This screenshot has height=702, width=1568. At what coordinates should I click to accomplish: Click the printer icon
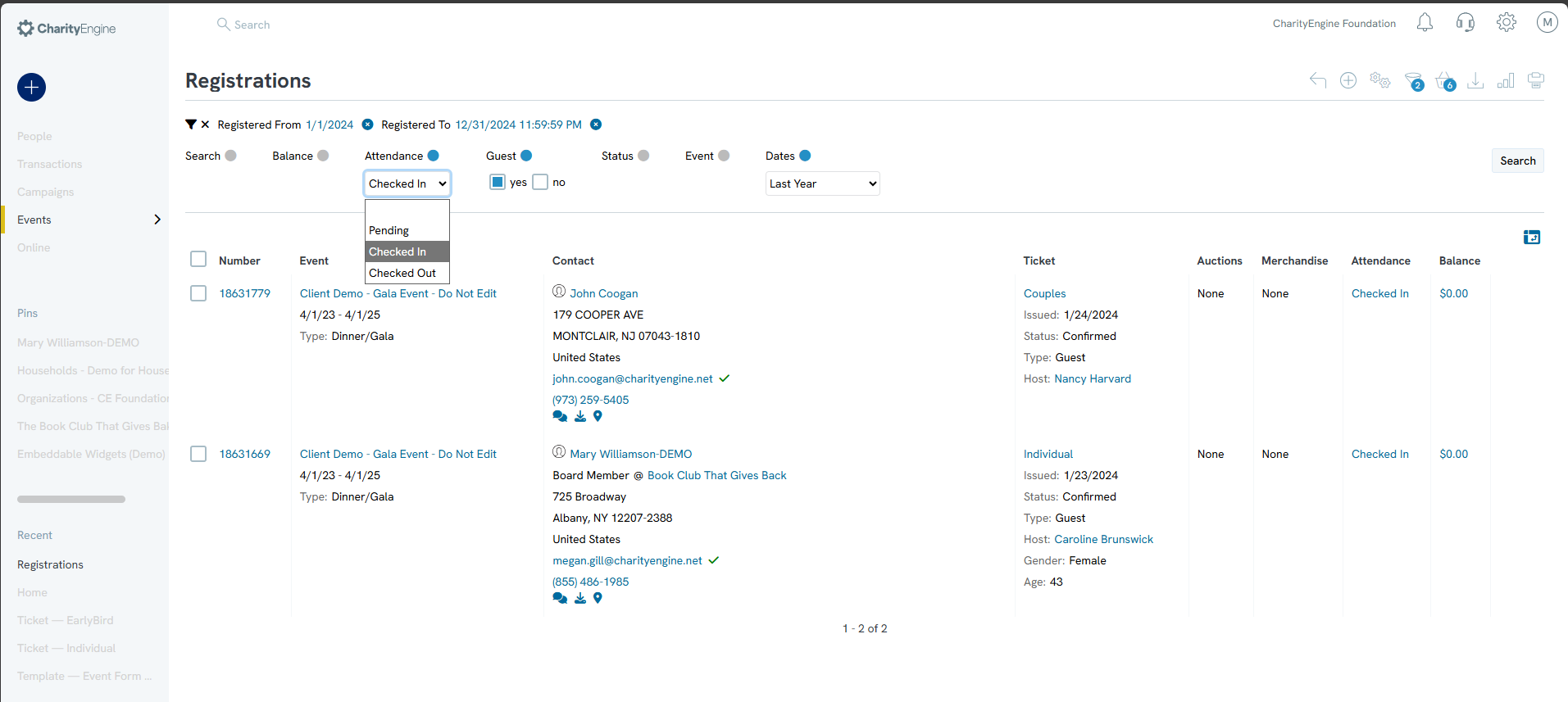pos(1536,80)
